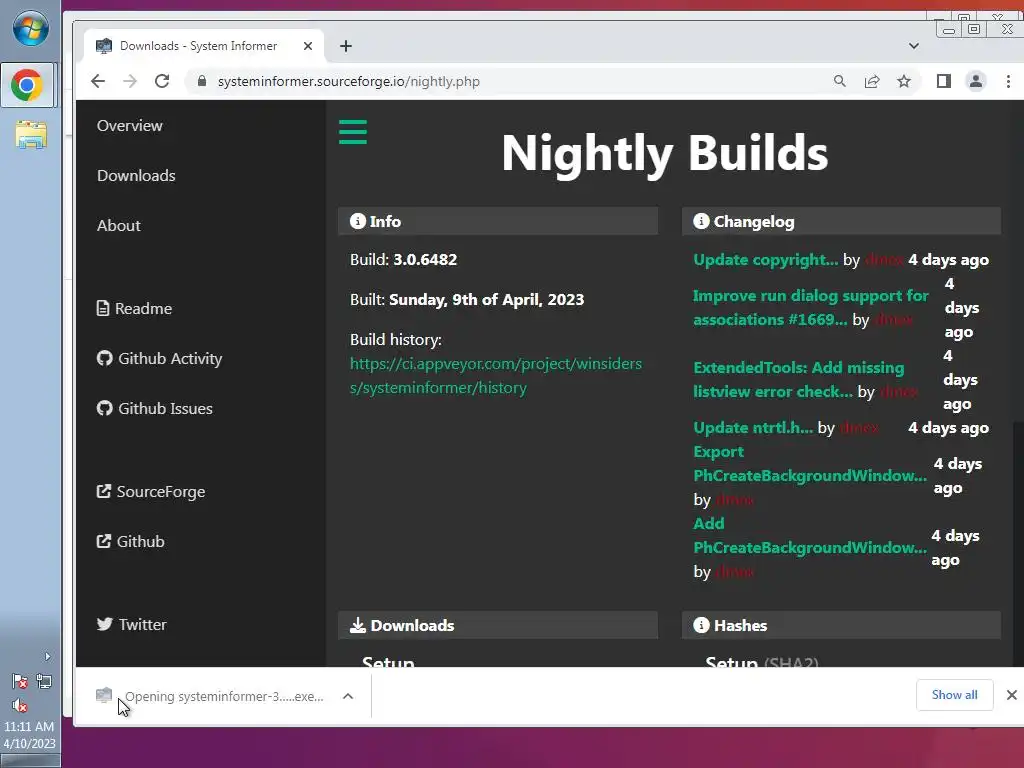Open the Chrome profile avatar icon
The image size is (1024, 768).
click(x=976, y=81)
